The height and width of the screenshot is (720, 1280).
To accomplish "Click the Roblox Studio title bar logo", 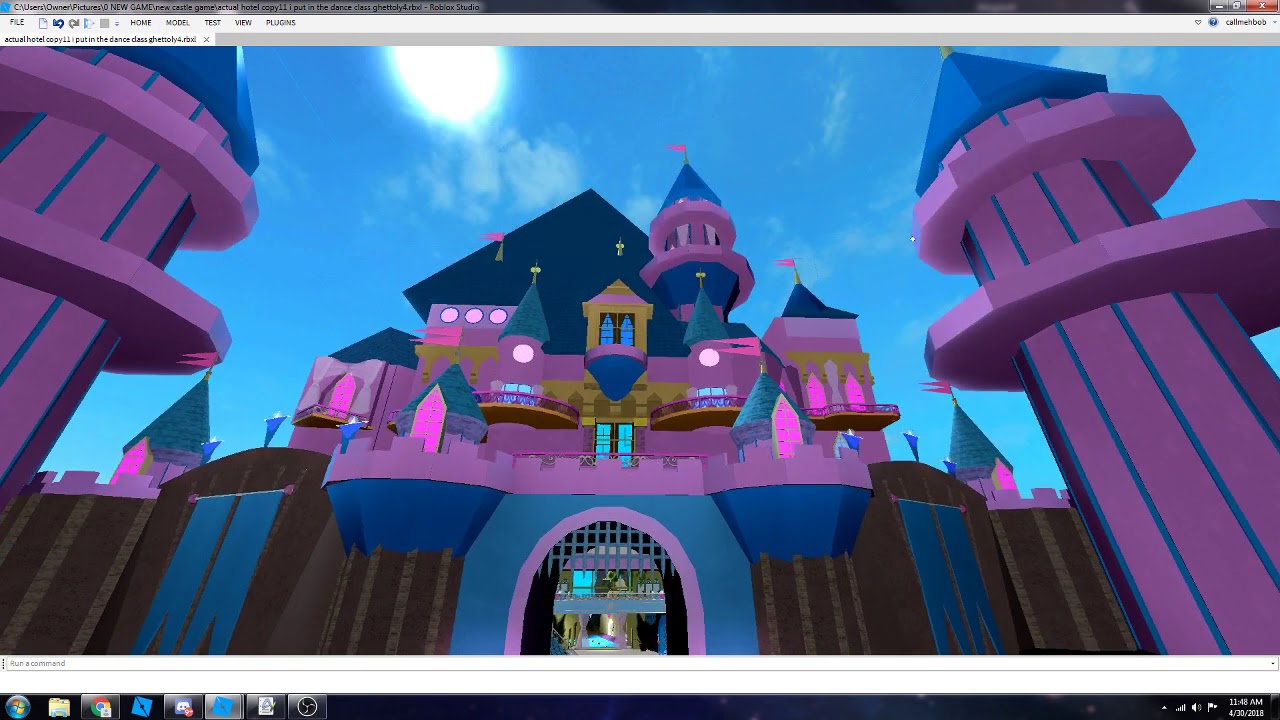I will click(x=7, y=7).
